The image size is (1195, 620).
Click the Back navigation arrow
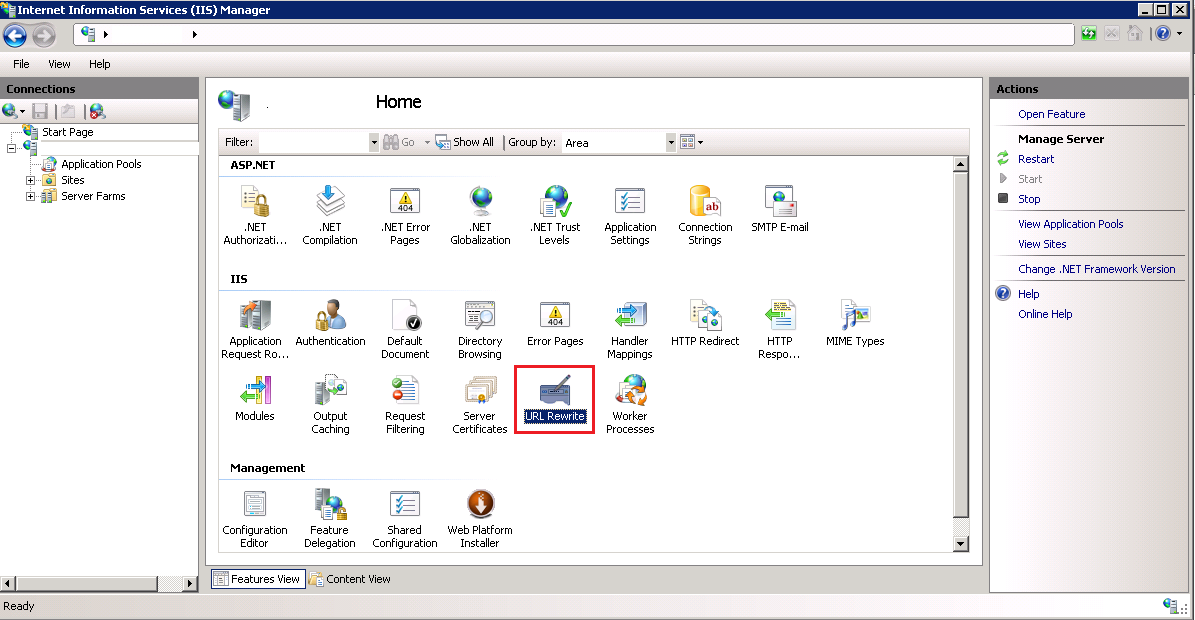15,35
